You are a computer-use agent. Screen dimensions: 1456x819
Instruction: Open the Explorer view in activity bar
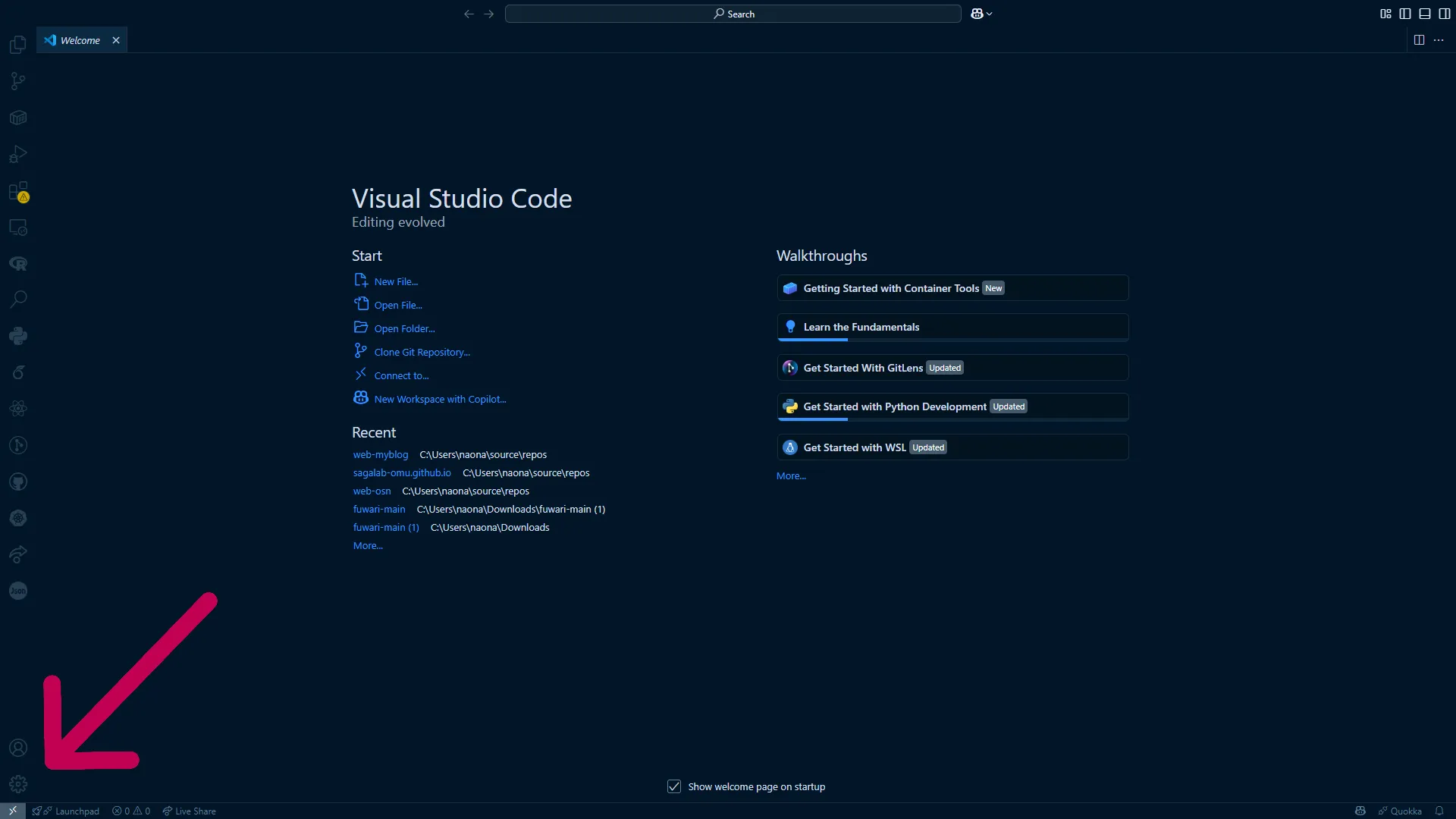[18, 45]
